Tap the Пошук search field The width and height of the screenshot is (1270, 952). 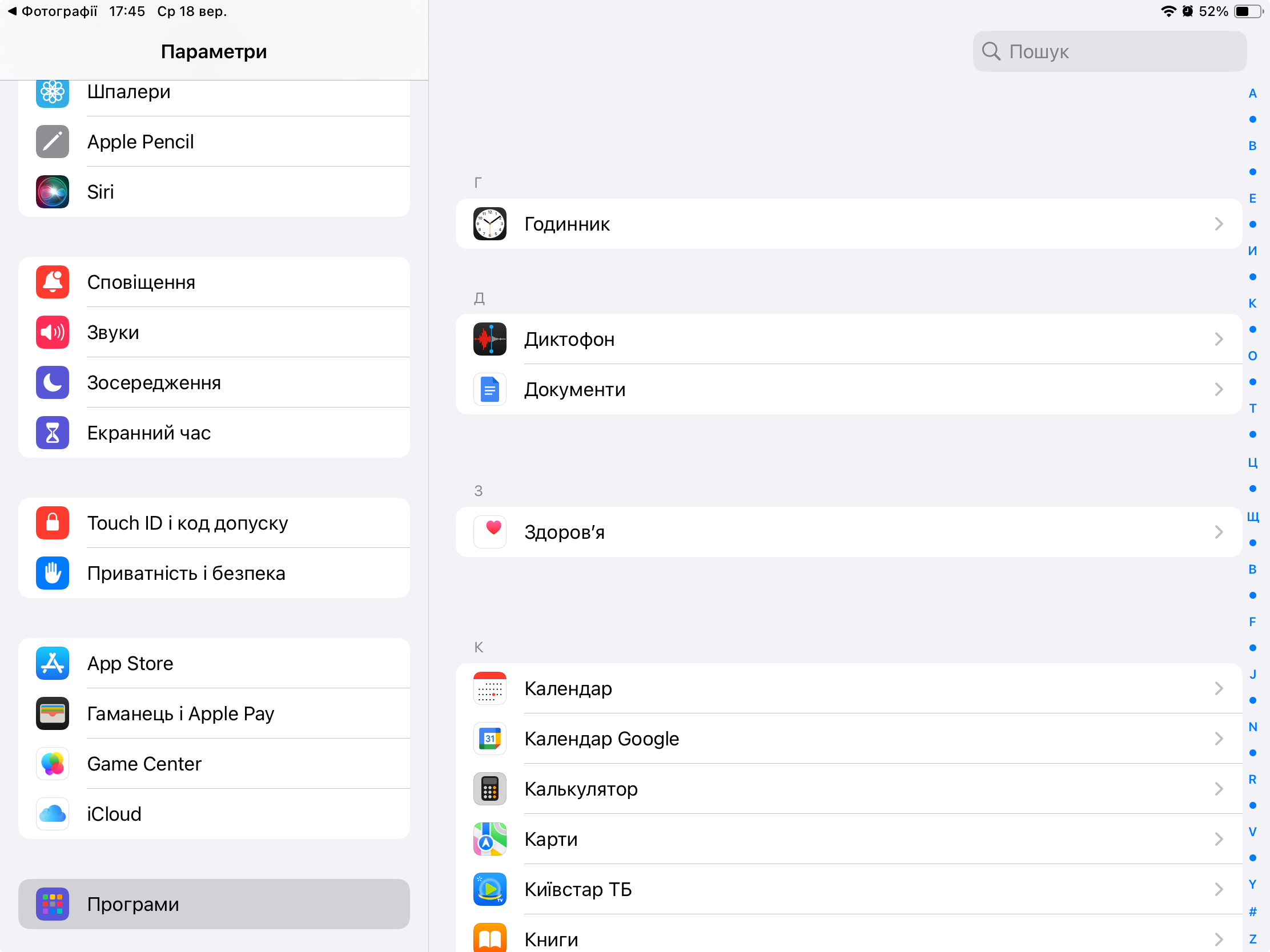tap(1109, 51)
